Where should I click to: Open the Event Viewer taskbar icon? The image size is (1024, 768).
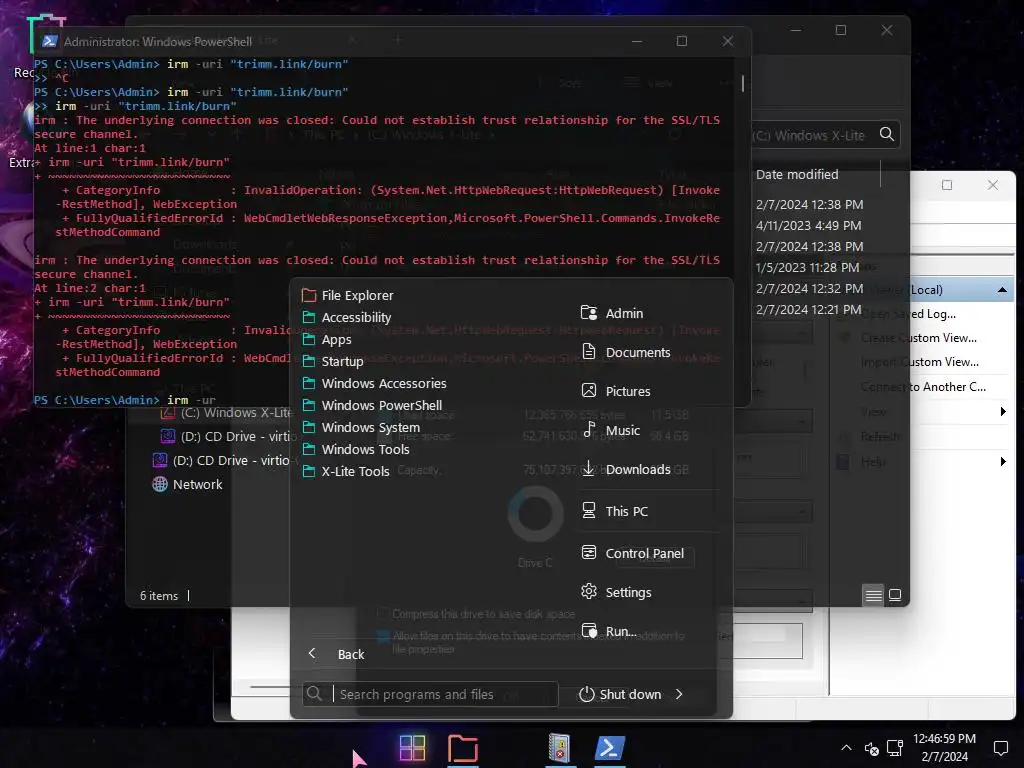click(559, 748)
